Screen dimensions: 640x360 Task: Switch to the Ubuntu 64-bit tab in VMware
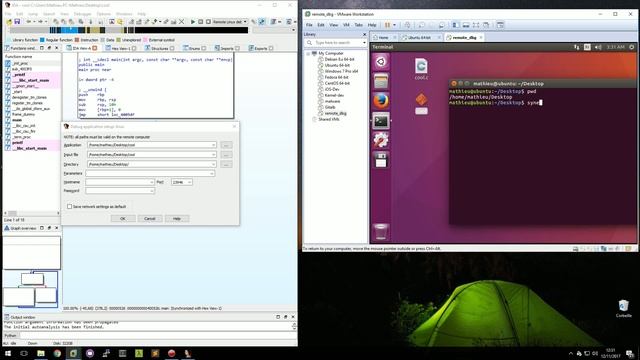coord(419,37)
